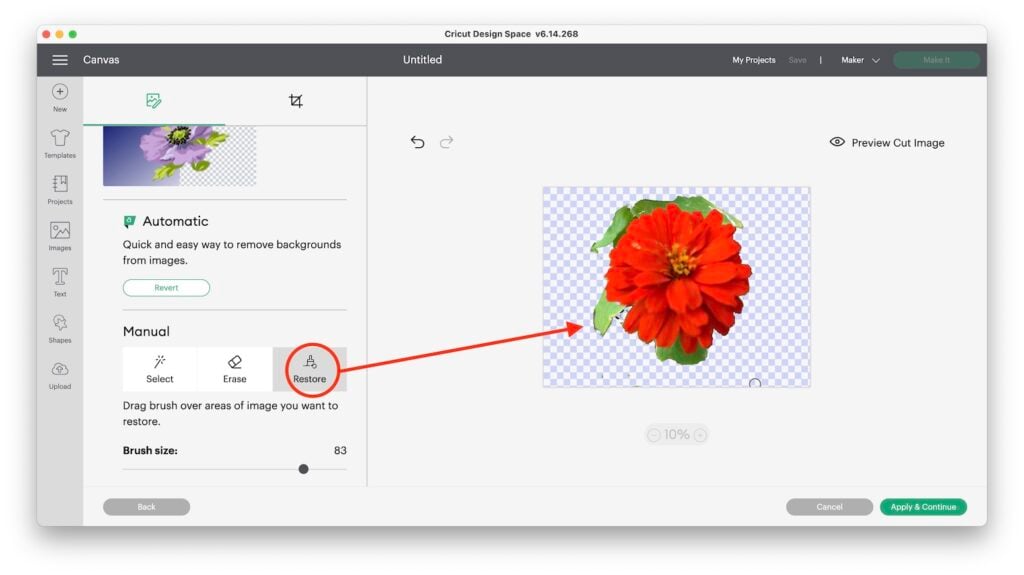Open My Projects
The image size is (1024, 575).
754,60
